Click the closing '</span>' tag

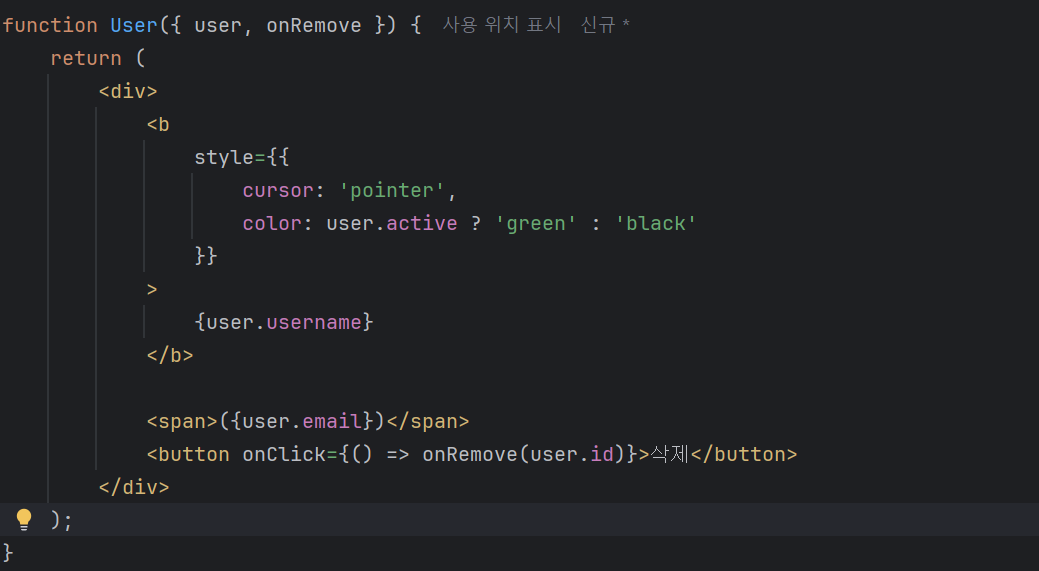coord(428,422)
